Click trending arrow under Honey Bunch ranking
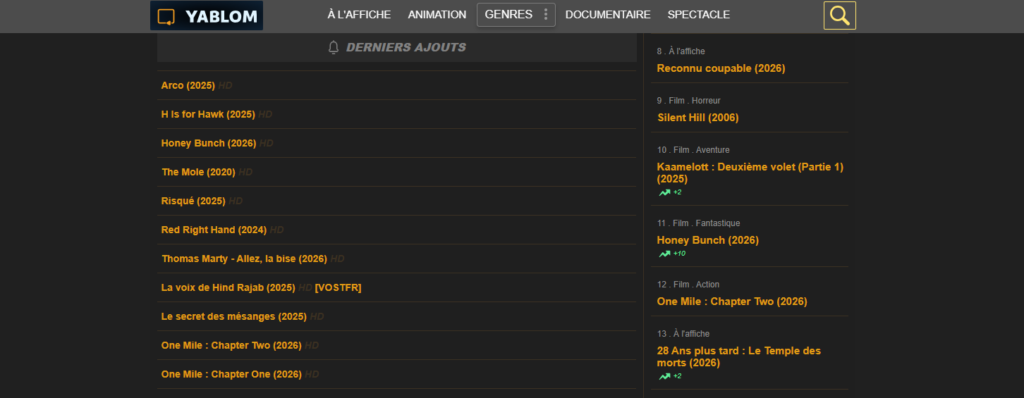The width and height of the screenshot is (1024, 398). pos(664,254)
